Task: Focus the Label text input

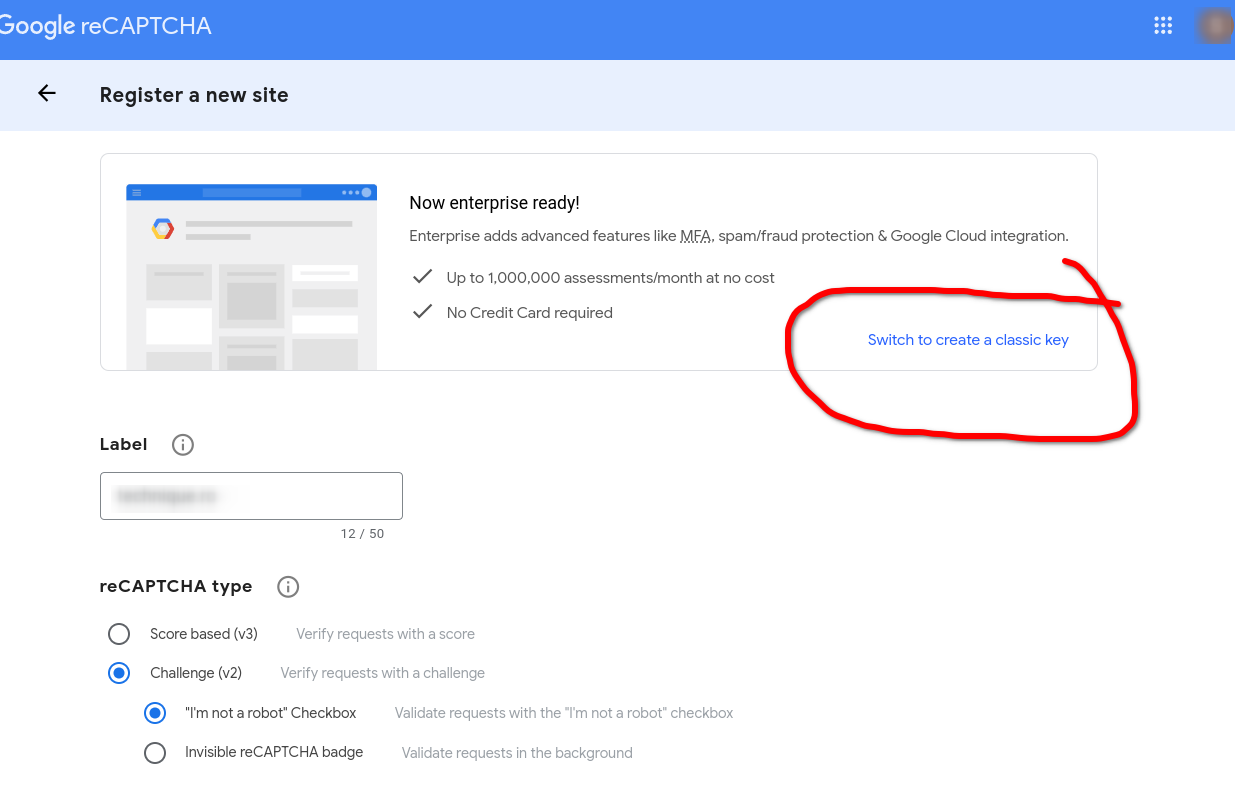Action: (251, 496)
